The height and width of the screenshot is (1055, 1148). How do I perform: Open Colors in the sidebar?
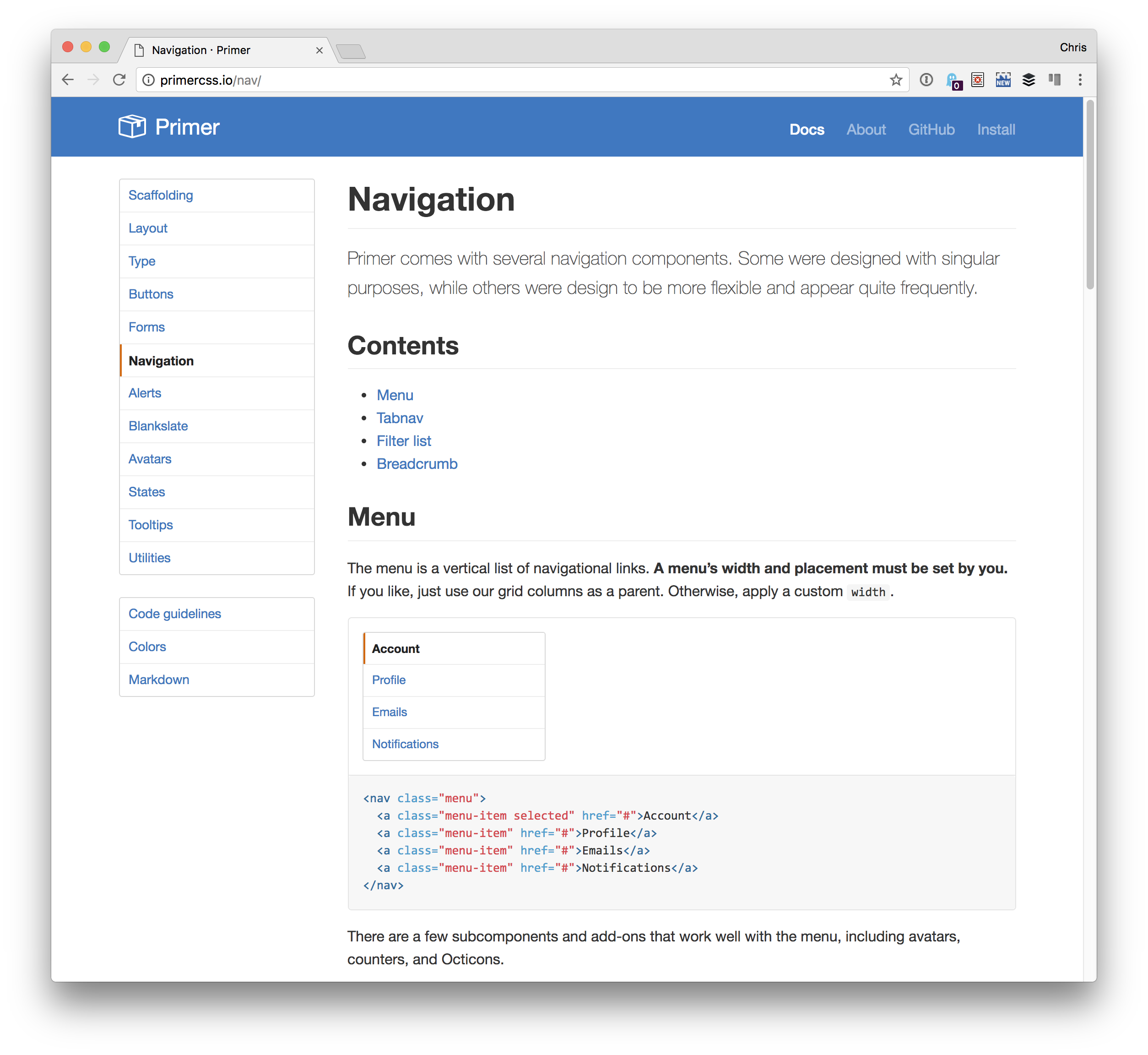(x=217, y=647)
